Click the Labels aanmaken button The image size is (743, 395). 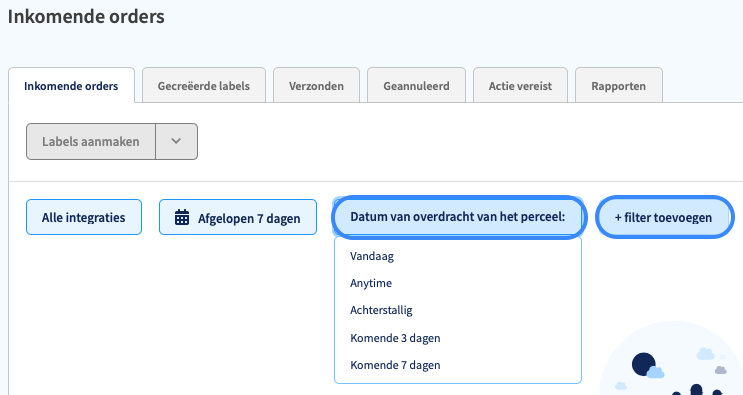tap(91, 142)
